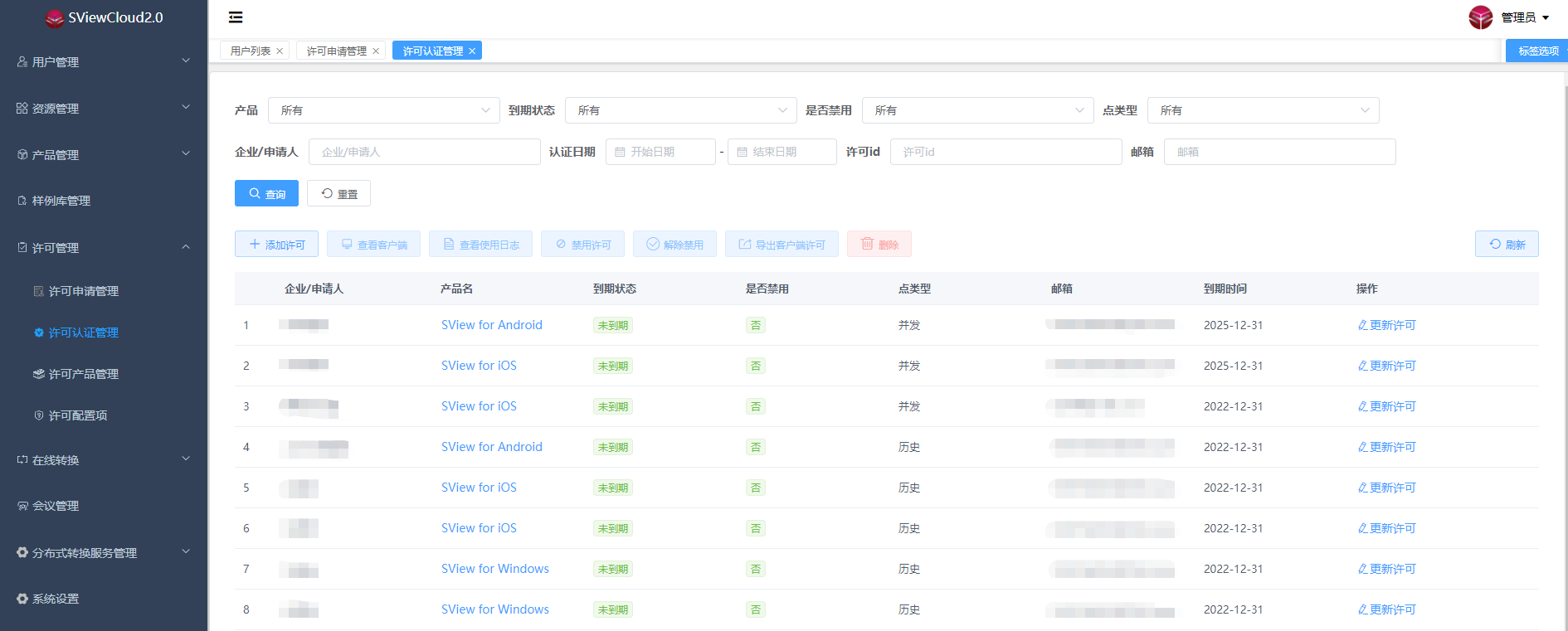Viewport: 1568px width, 631px height.
Task: Focus the 许可id input field
Action: point(1006,152)
